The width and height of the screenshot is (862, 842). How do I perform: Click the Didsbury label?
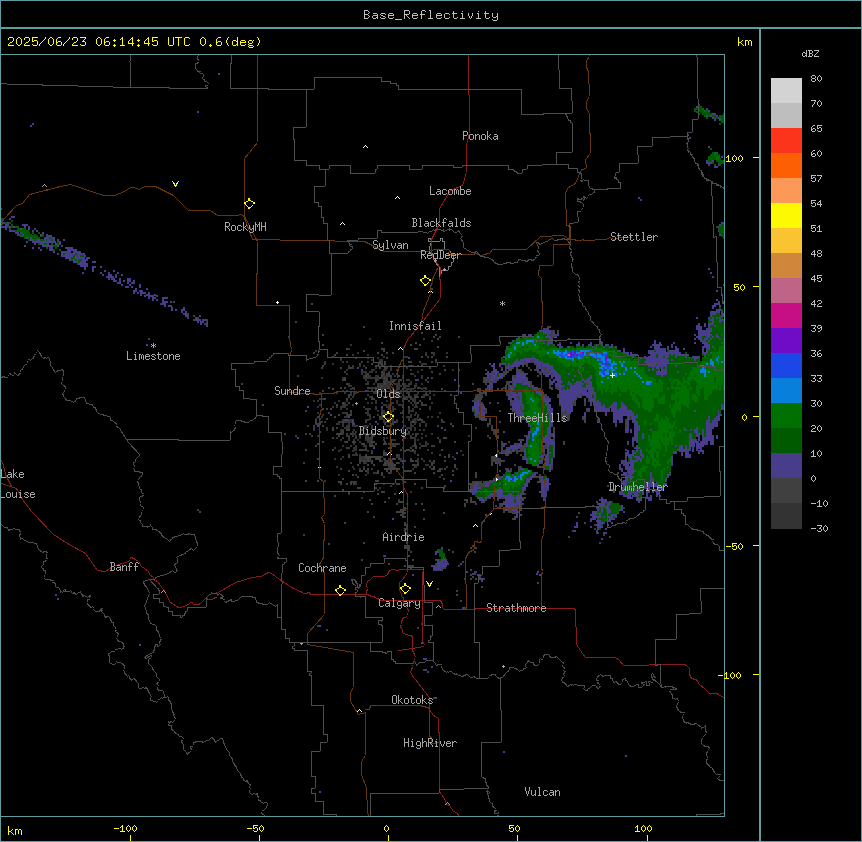point(383,431)
